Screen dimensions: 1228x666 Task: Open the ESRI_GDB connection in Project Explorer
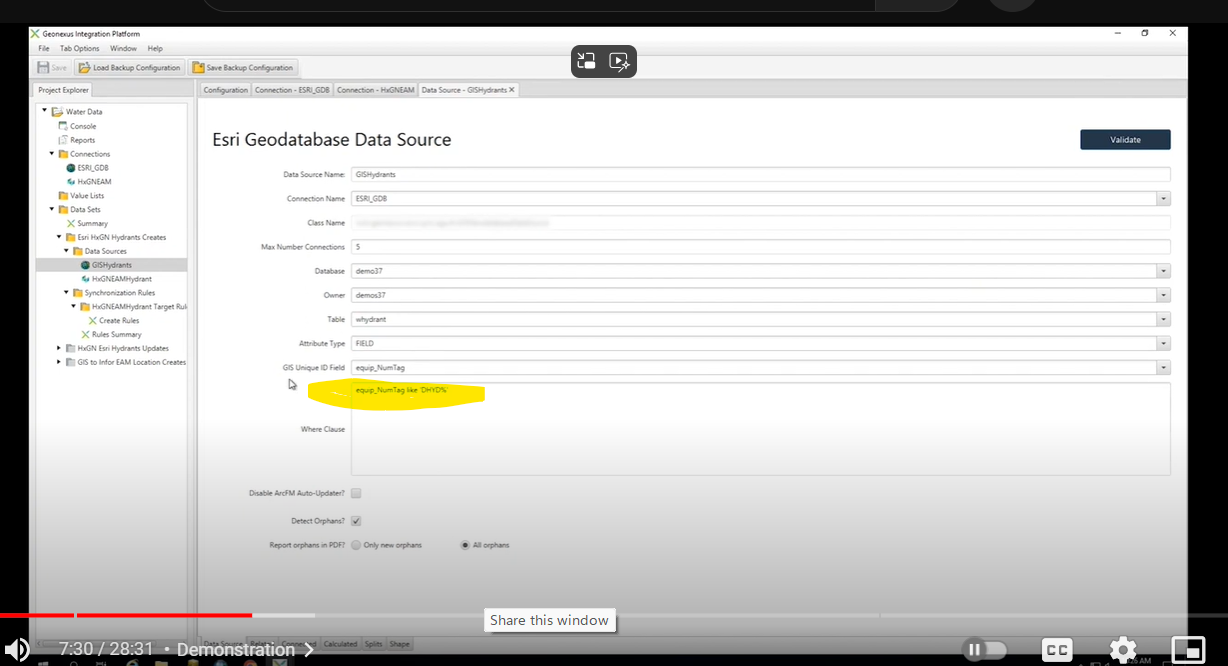(87, 167)
